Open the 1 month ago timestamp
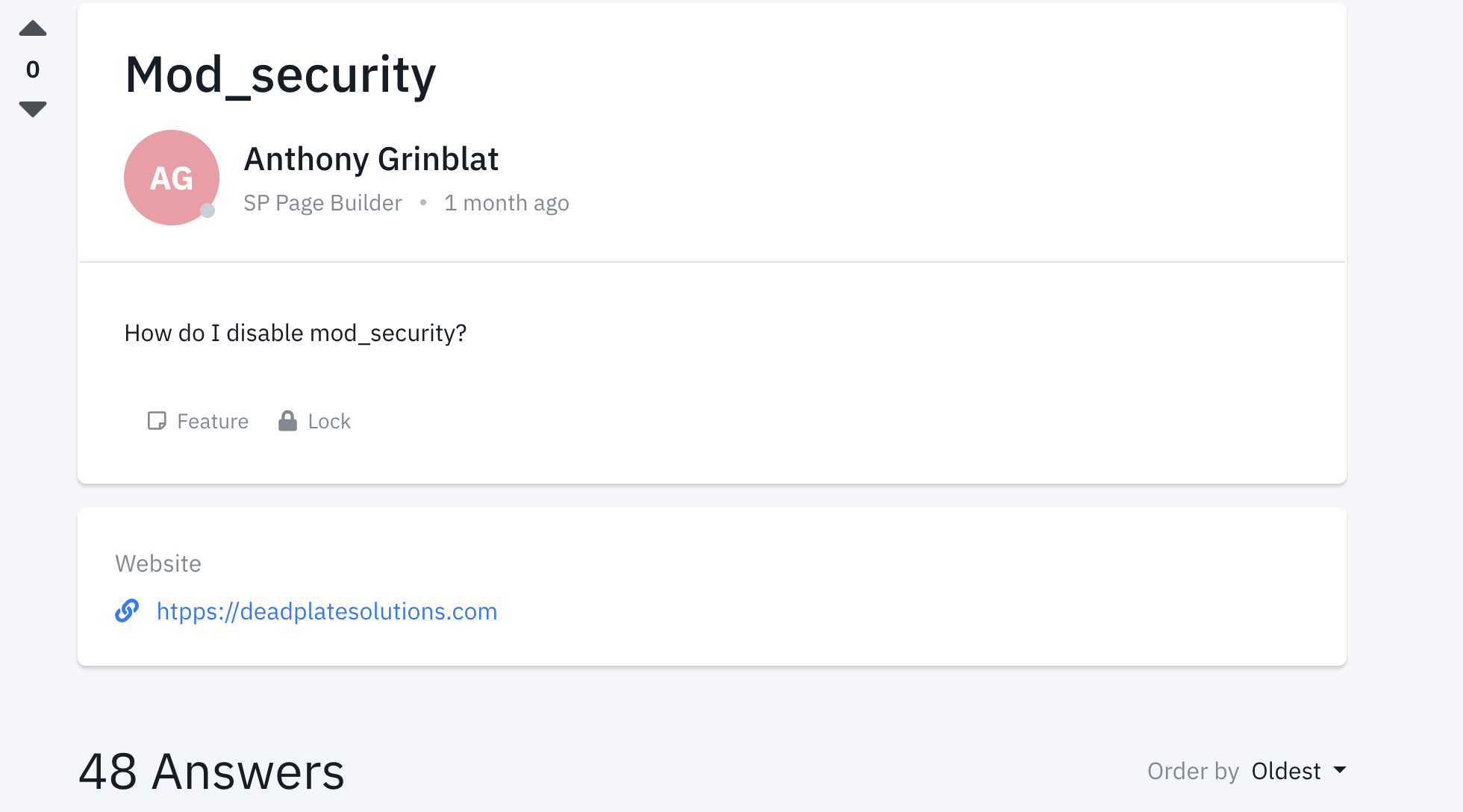This screenshot has width=1463, height=812. click(x=507, y=202)
